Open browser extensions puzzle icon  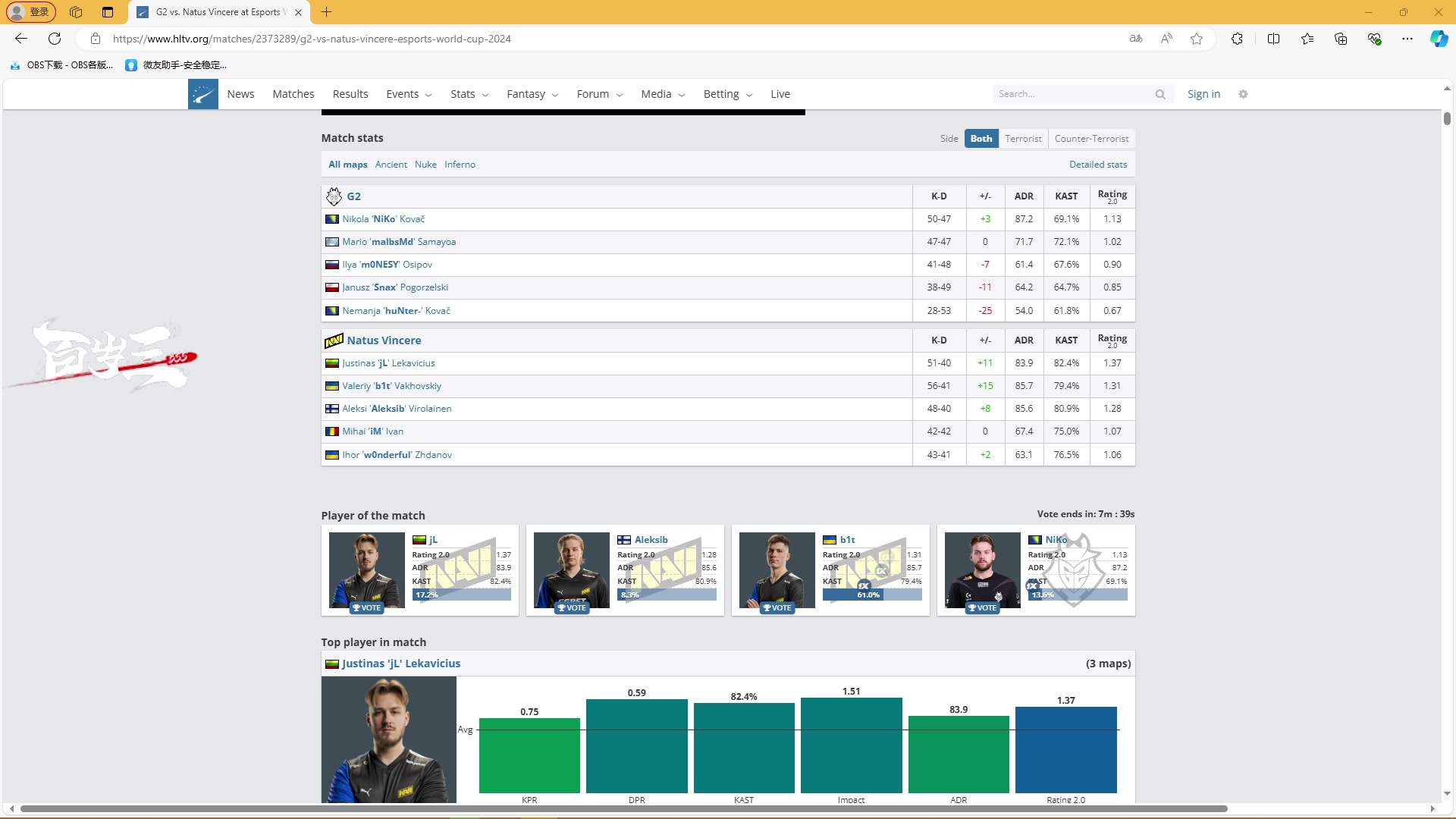click(1237, 39)
